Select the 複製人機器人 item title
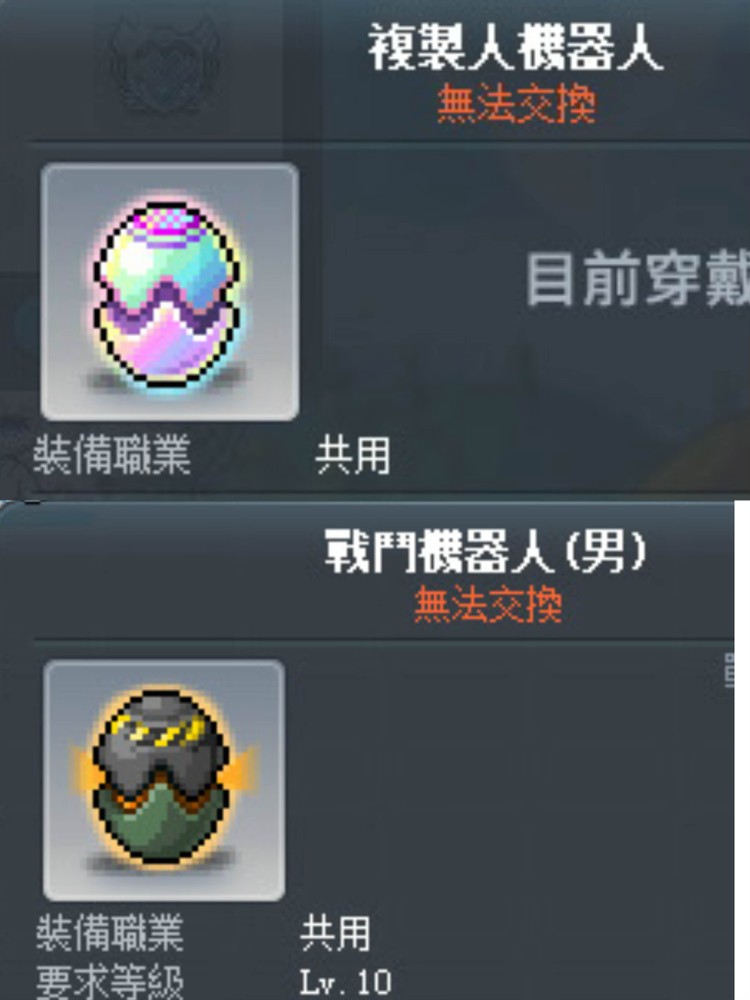The image size is (750, 1000). point(515,48)
